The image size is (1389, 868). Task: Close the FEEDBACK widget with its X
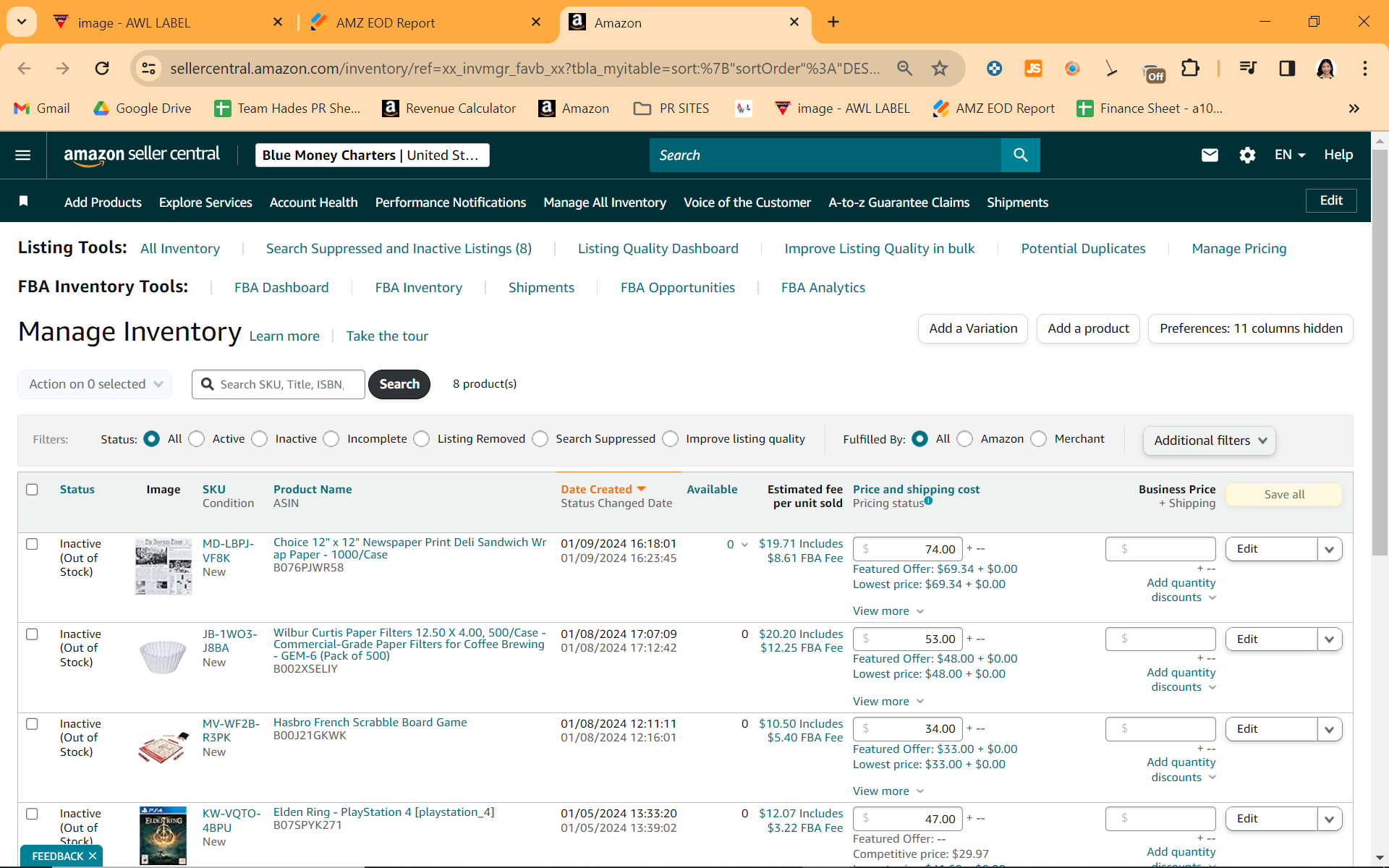[93, 856]
